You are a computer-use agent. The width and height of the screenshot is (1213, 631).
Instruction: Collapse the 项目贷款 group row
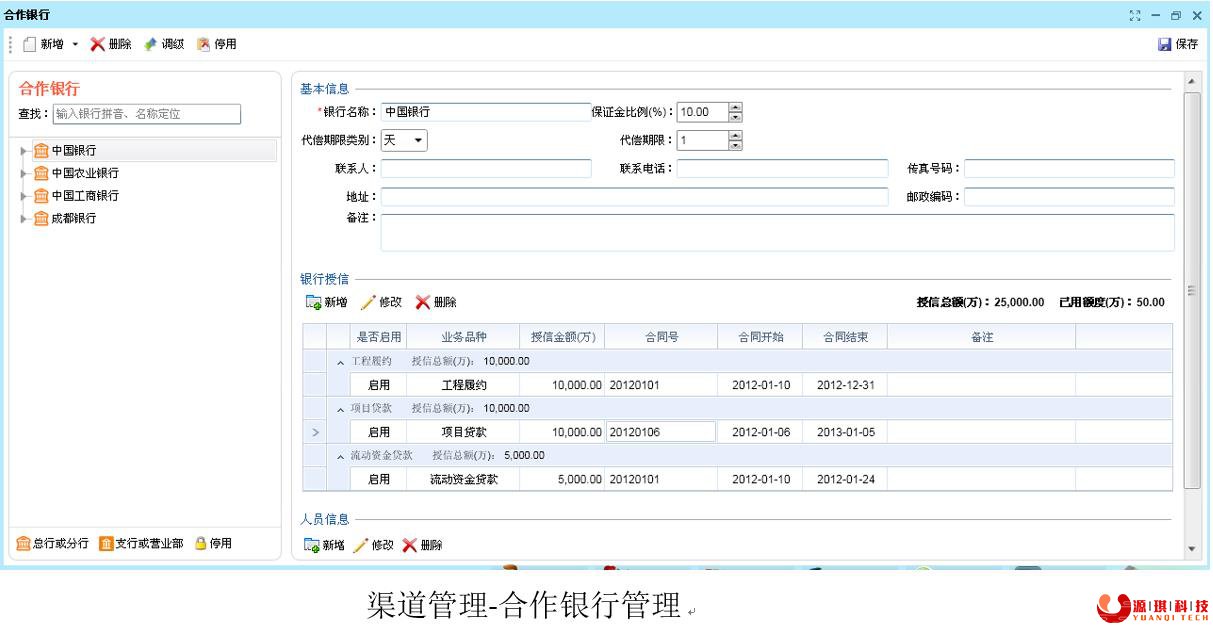tap(340, 408)
